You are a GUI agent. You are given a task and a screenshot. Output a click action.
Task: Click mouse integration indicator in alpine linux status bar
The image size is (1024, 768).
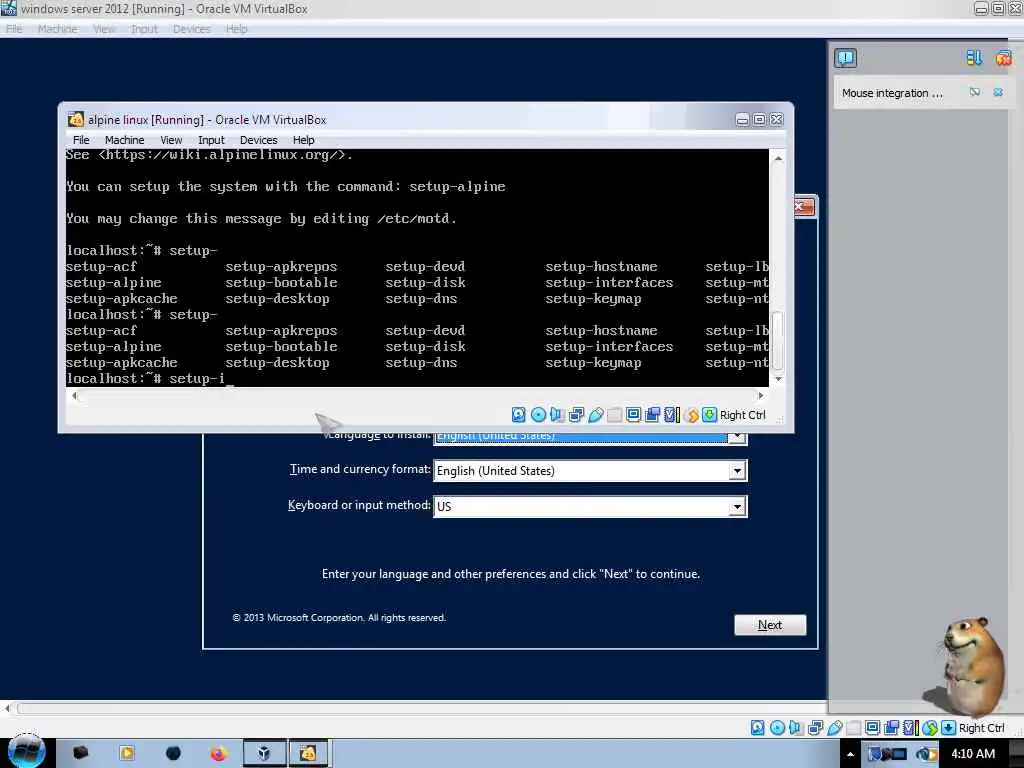[x=692, y=415]
